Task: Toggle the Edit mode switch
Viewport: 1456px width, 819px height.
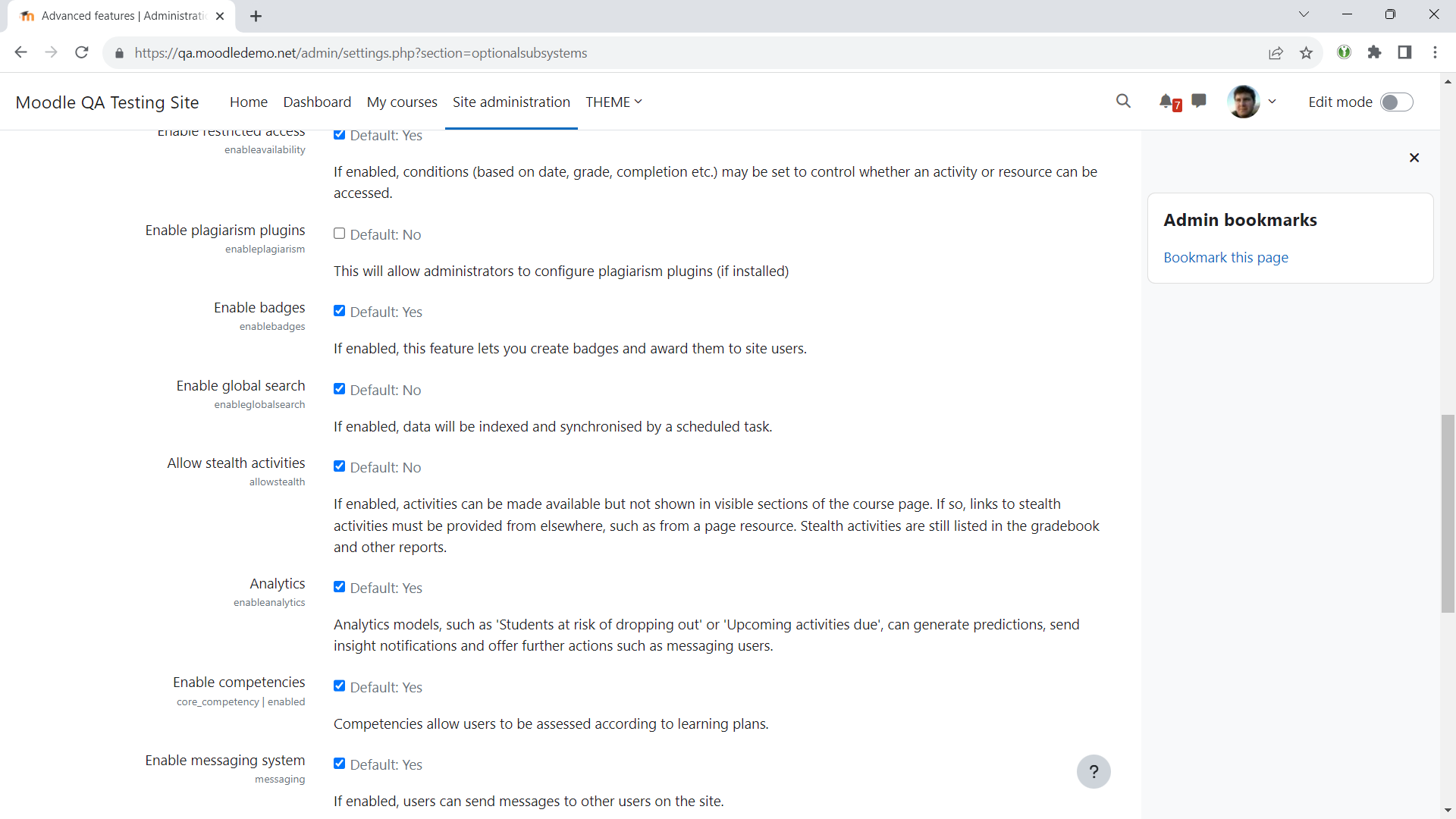Action: (x=1397, y=102)
